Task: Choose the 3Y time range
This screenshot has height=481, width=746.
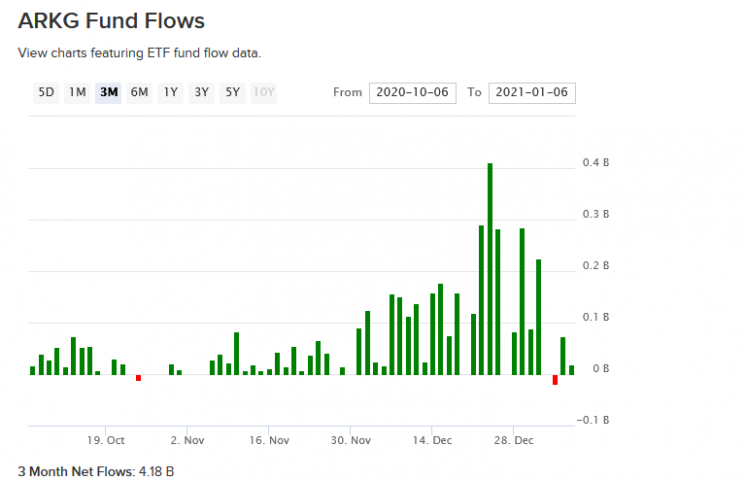Action: 202,92
